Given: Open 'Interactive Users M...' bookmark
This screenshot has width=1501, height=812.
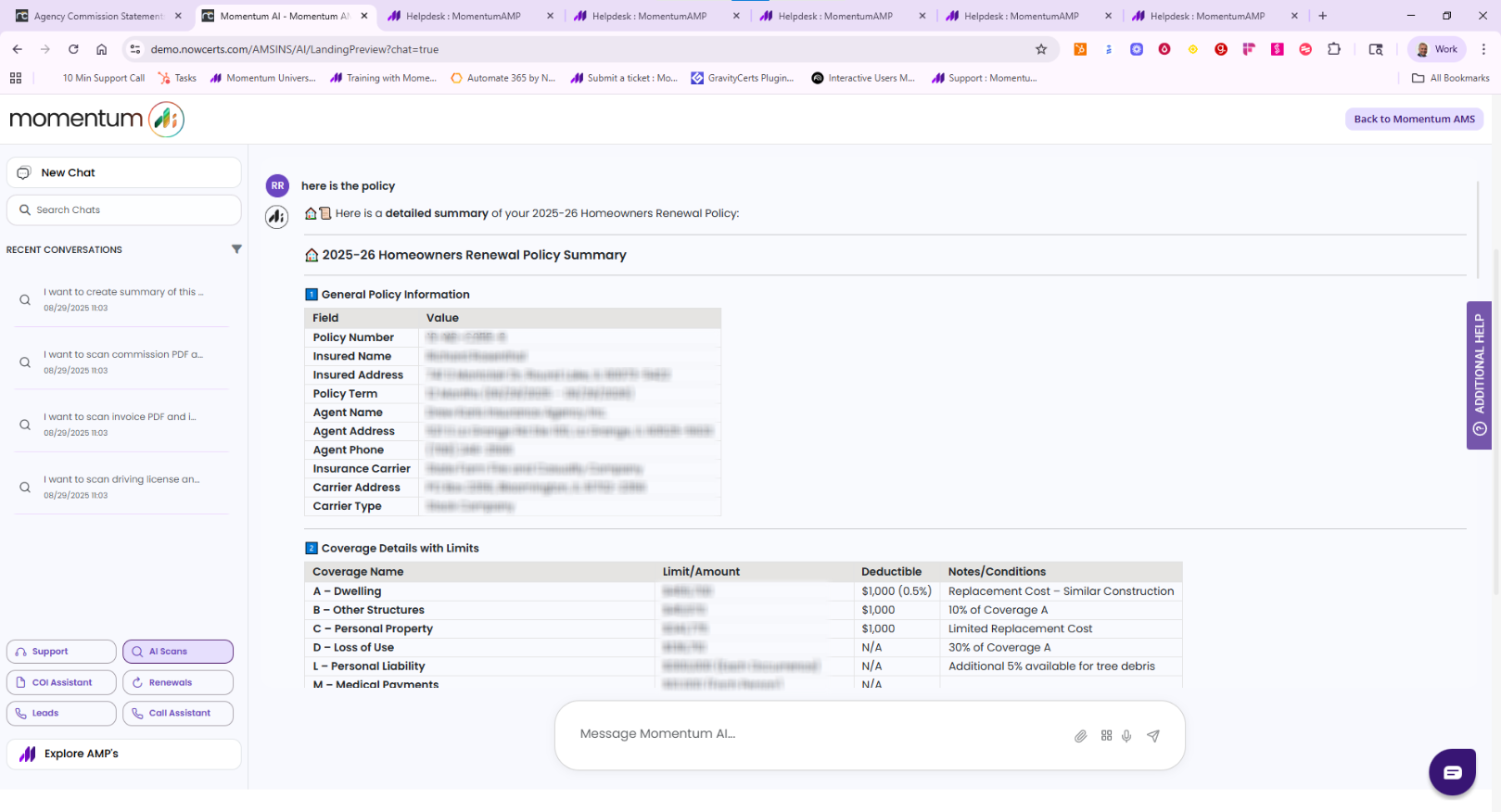Looking at the screenshot, I should [x=862, y=78].
